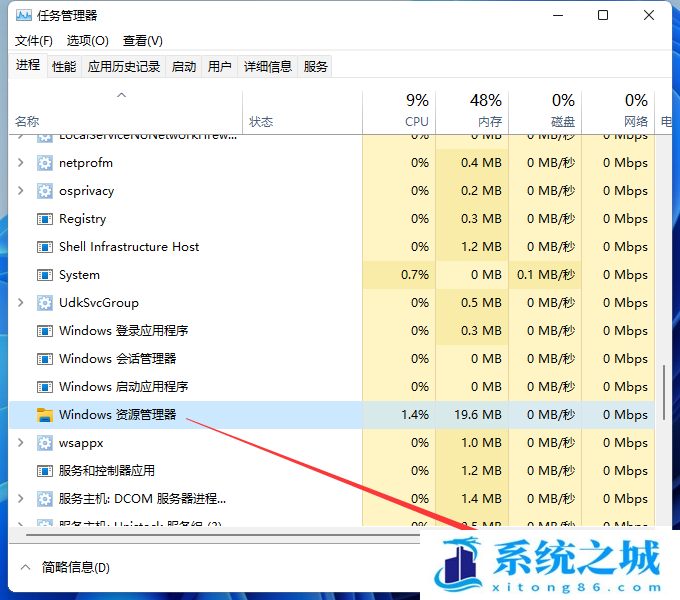Sort processes by CPU column header
The height and width of the screenshot is (600, 680).
click(416, 110)
